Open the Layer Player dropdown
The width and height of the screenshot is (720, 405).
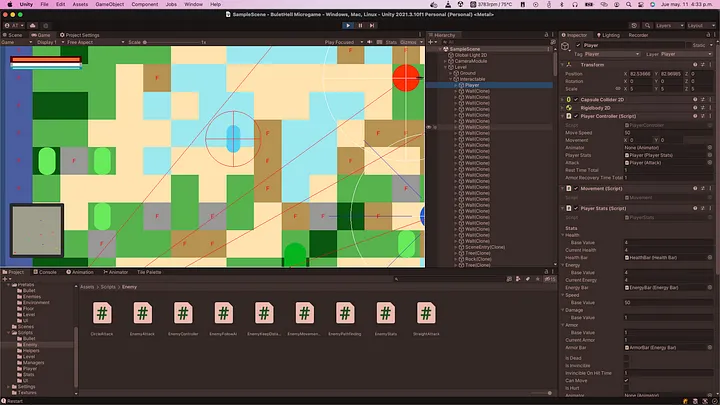tap(686, 54)
